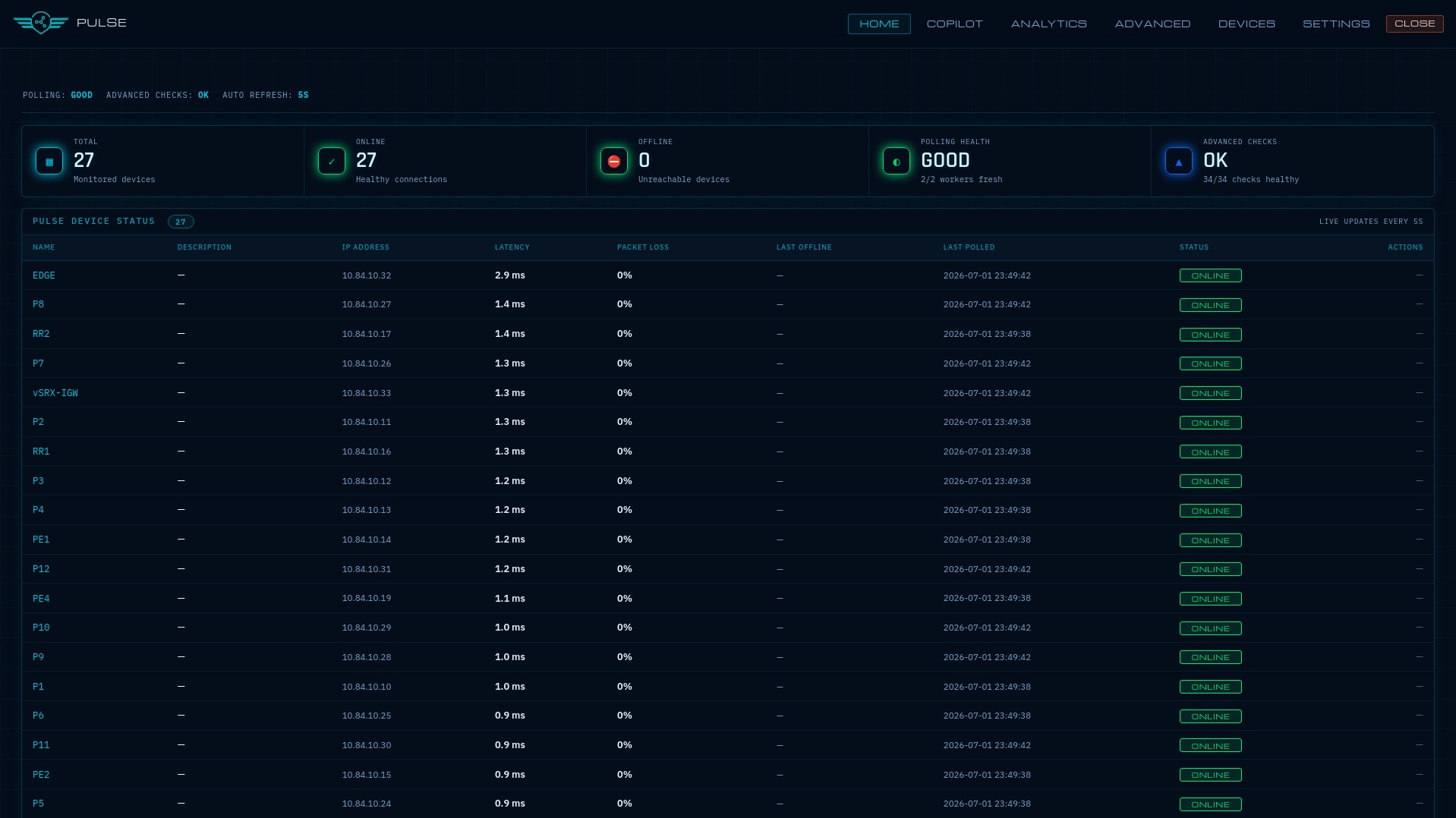Open the EDGE device link

pyautogui.click(x=44, y=275)
